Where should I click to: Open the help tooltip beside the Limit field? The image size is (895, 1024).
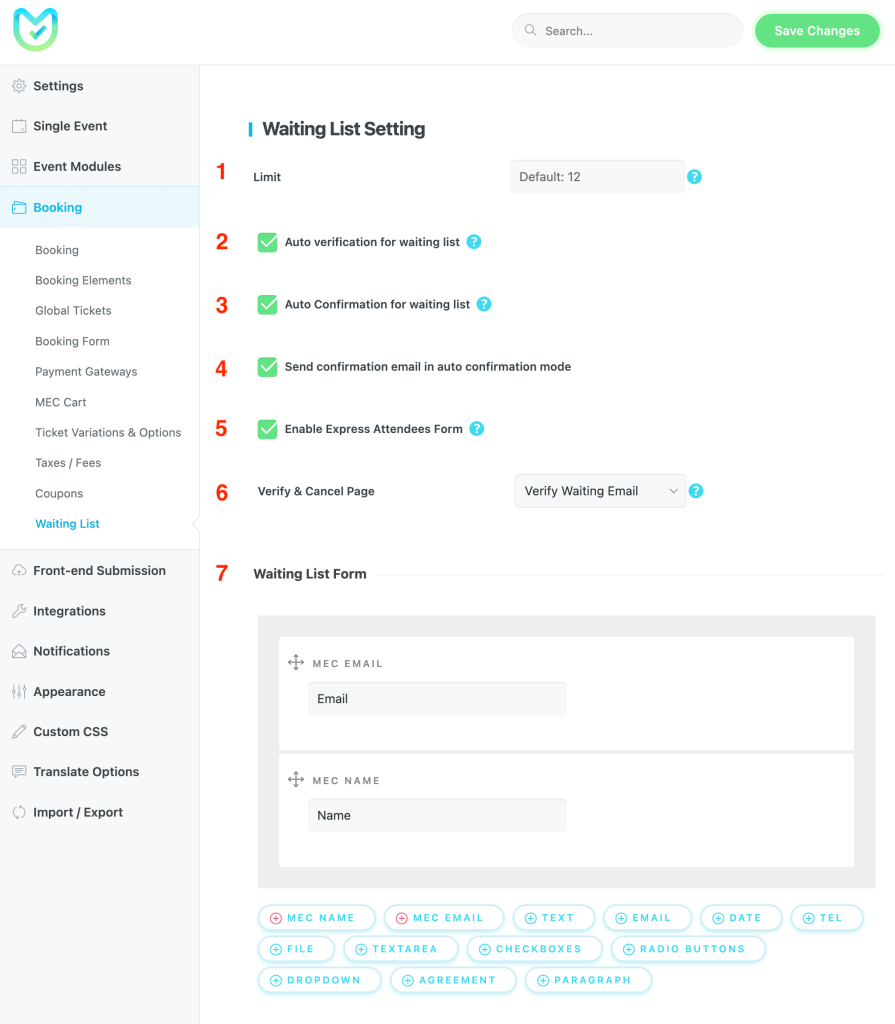click(694, 176)
